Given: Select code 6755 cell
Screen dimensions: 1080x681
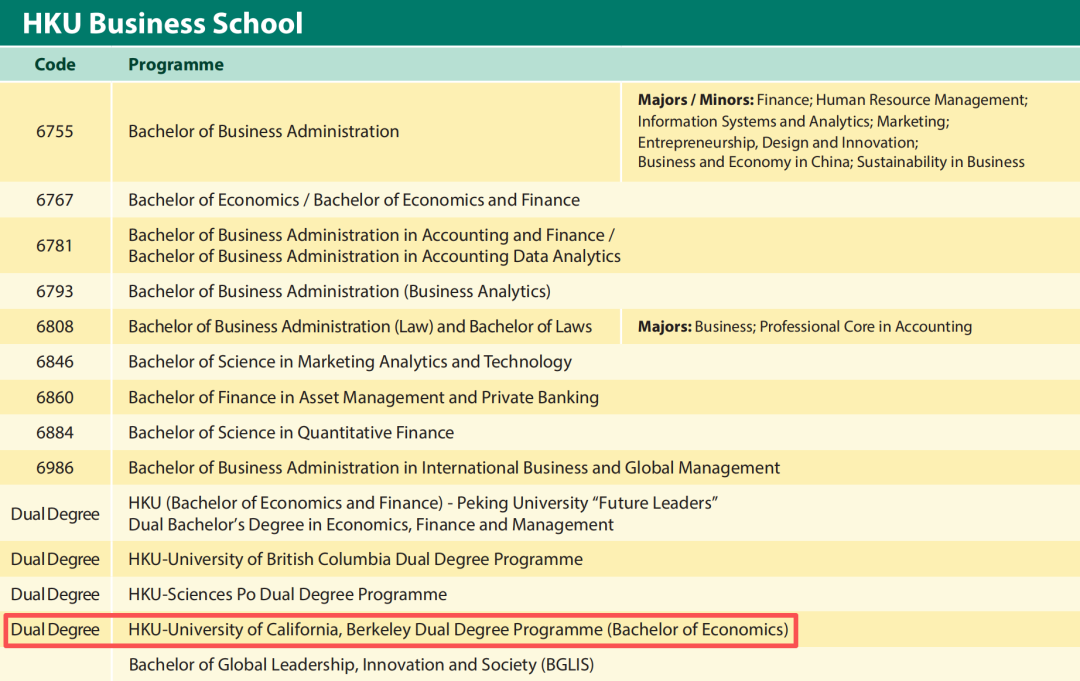Looking at the screenshot, I should pyautogui.click(x=55, y=132).
